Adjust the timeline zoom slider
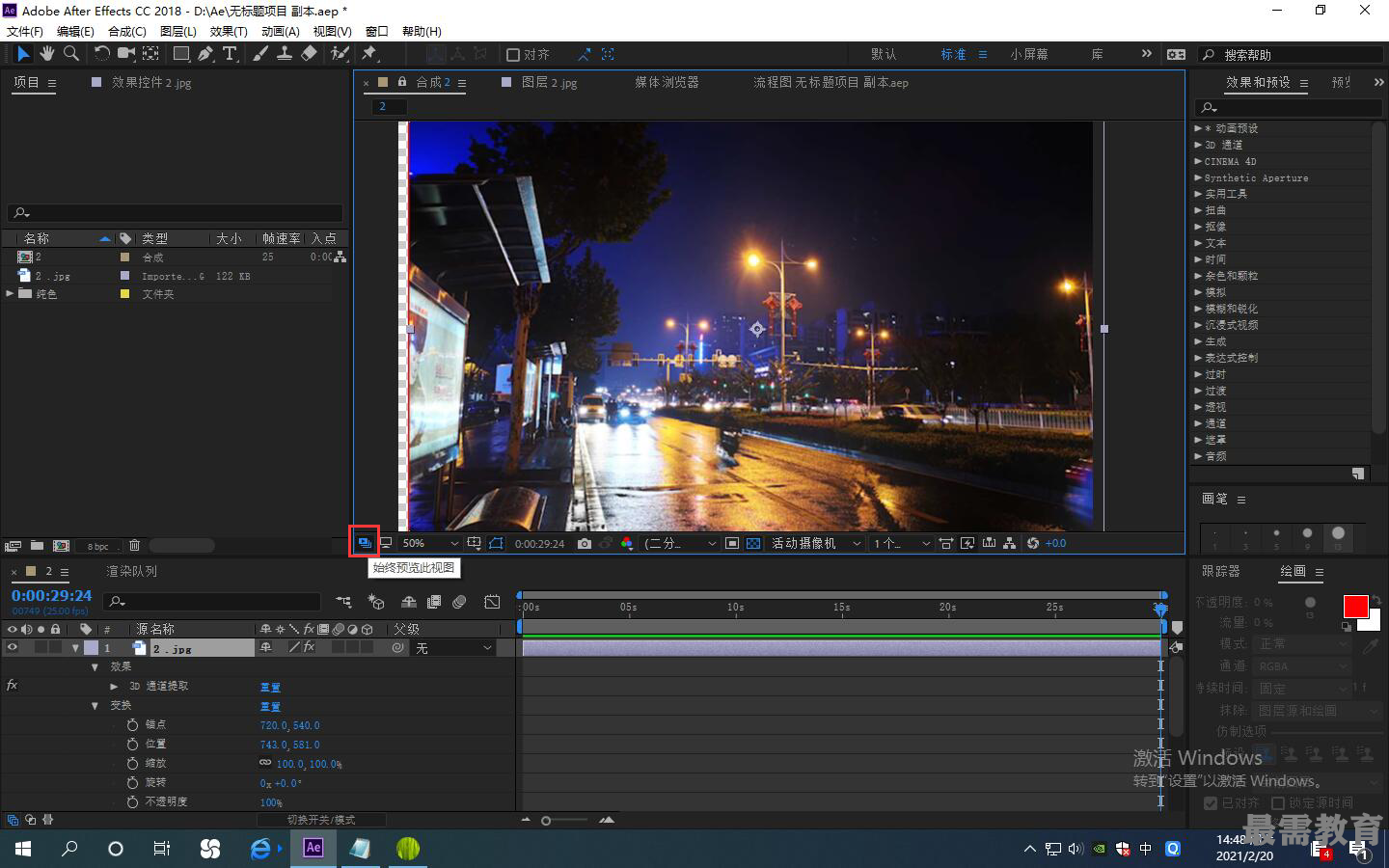Viewport: 1389px width, 868px height. [x=546, y=821]
